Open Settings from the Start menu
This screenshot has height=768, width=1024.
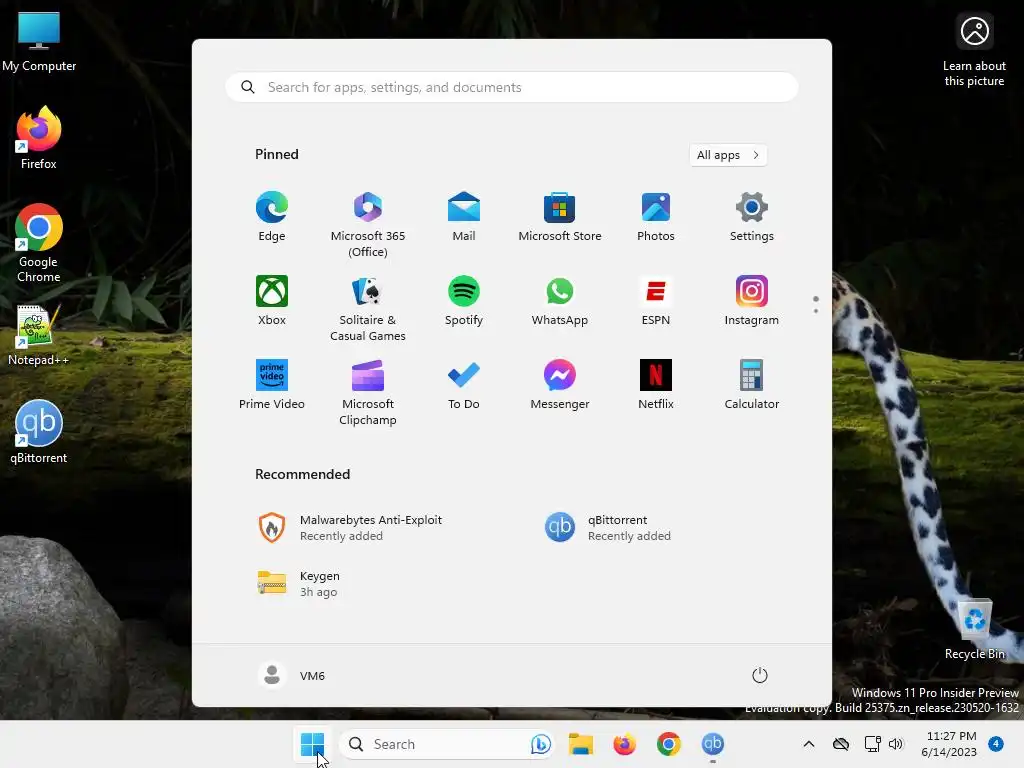click(x=752, y=217)
